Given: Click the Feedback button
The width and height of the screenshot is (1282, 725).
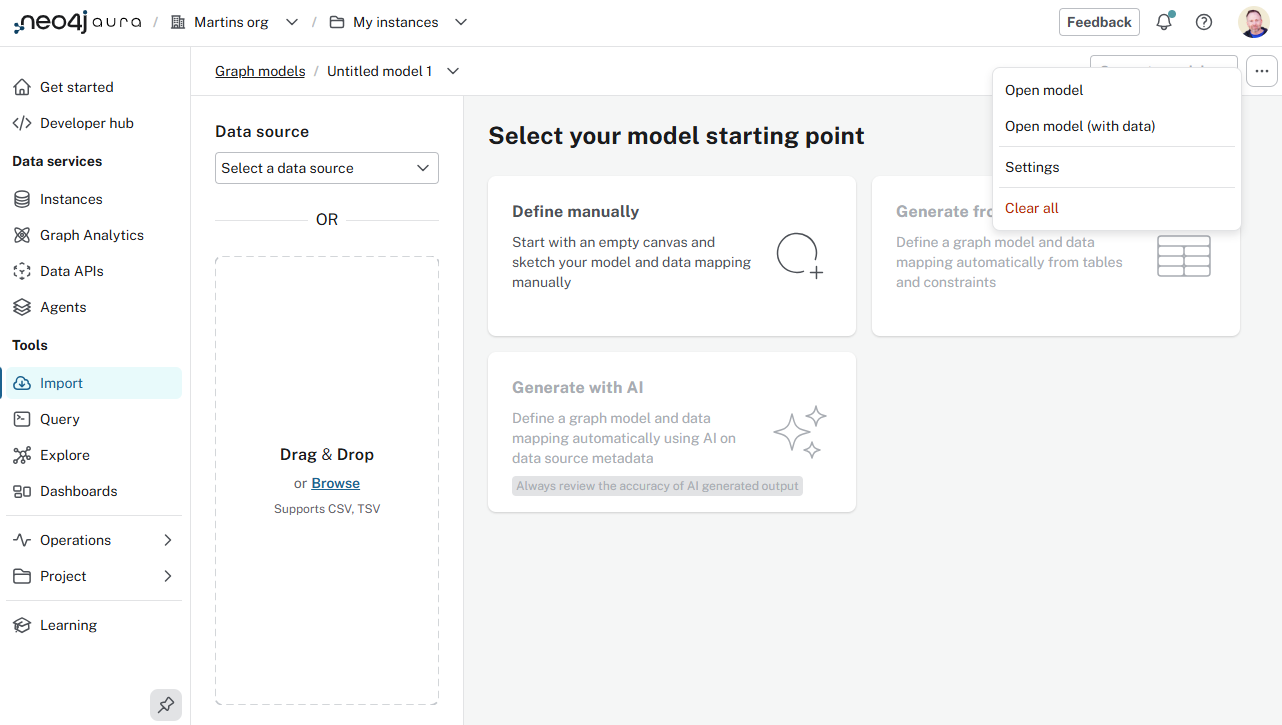Looking at the screenshot, I should pyautogui.click(x=1099, y=21).
